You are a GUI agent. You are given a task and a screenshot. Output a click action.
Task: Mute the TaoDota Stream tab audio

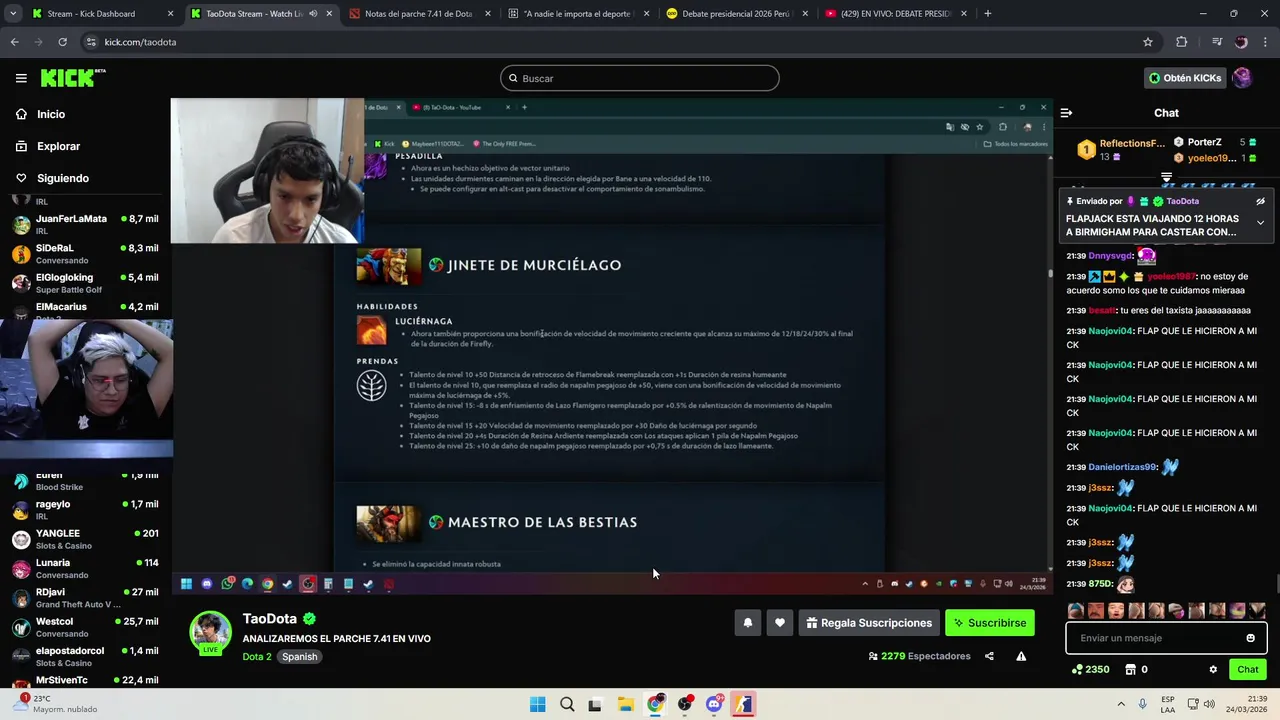click(313, 14)
